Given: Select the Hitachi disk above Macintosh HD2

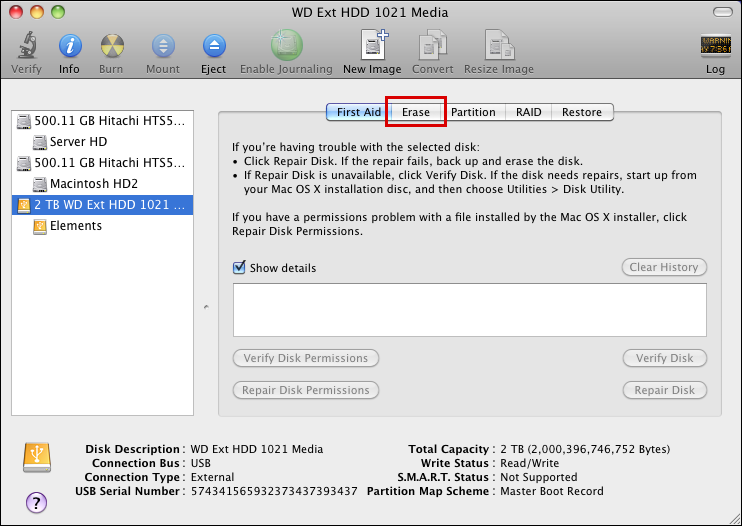Looking at the screenshot, I should [x=102, y=163].
